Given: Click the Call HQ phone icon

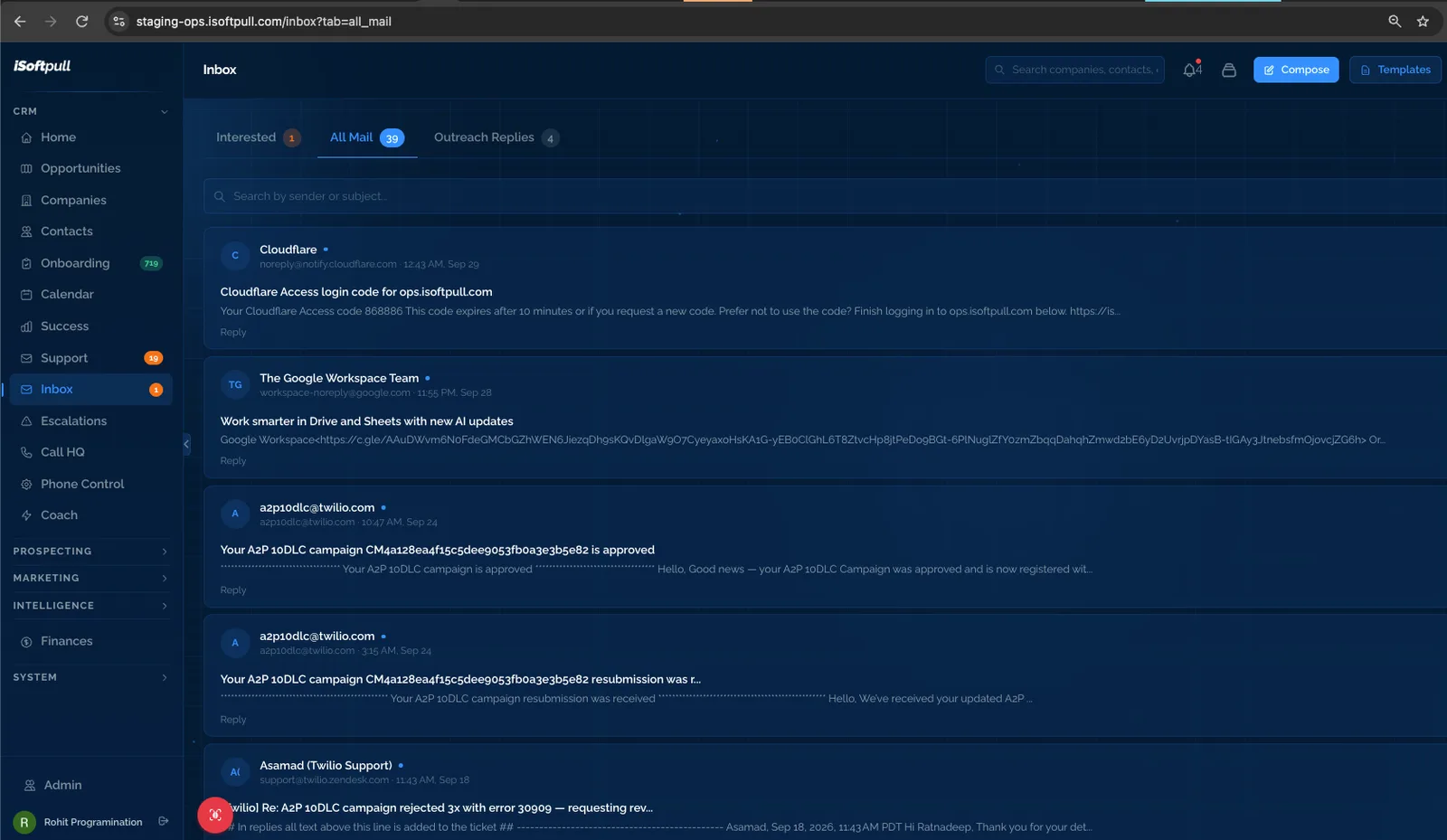Looking at the screenshot, I should pyautogui.click(x=26, y=452).
